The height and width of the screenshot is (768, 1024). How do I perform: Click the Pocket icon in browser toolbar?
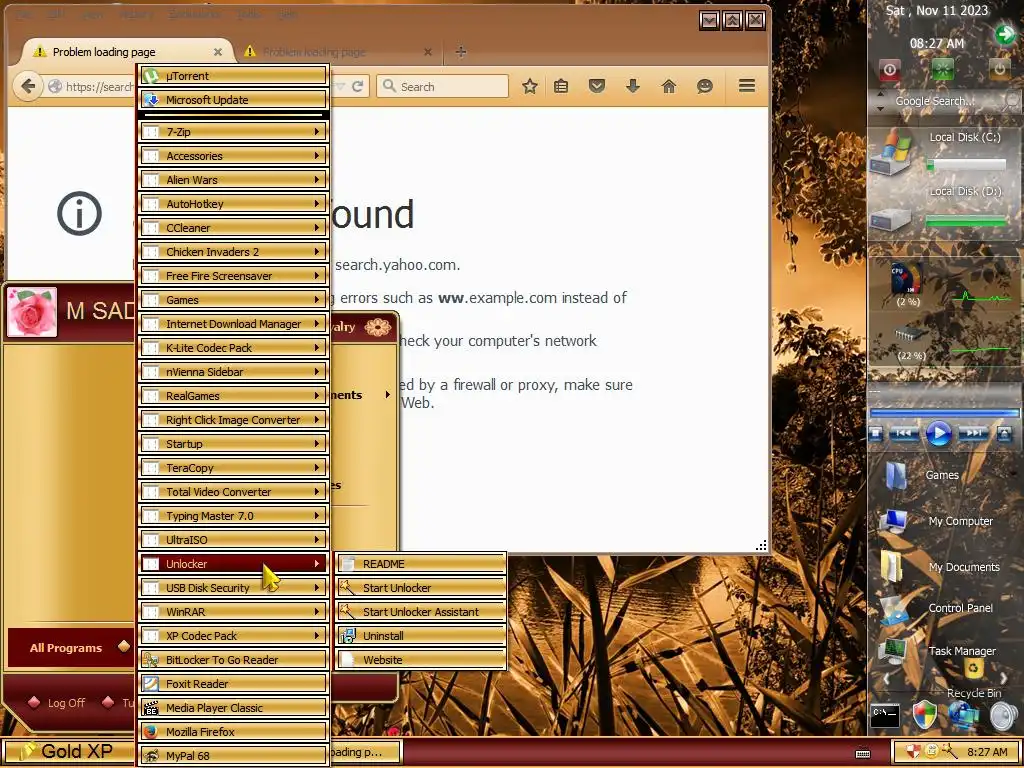point(596,86)
